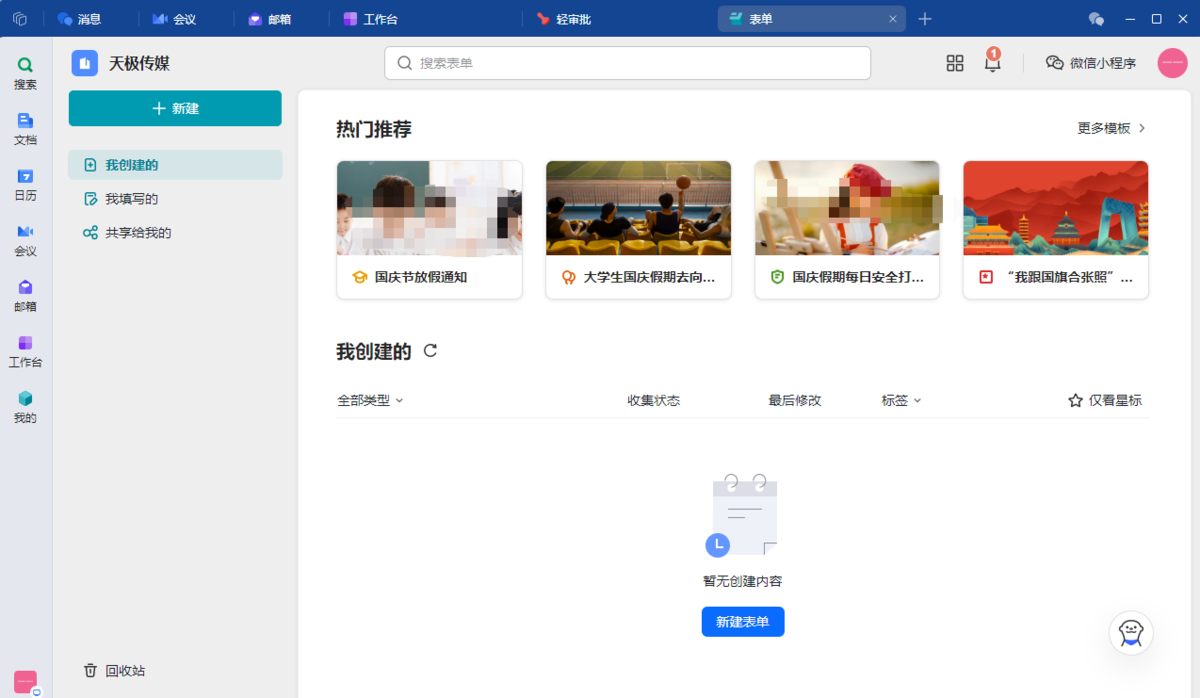Expand the 标签 filter dropdown
This screenshot has width=1200, height=698.
tap(901, 400)
